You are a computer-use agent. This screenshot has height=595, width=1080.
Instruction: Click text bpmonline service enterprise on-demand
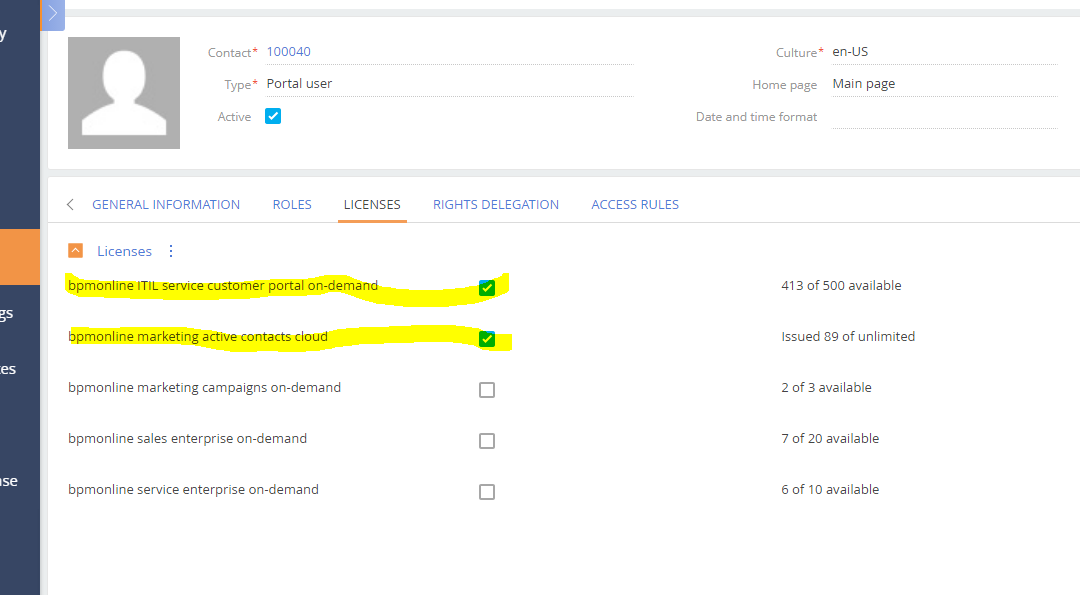click(194, 490)
